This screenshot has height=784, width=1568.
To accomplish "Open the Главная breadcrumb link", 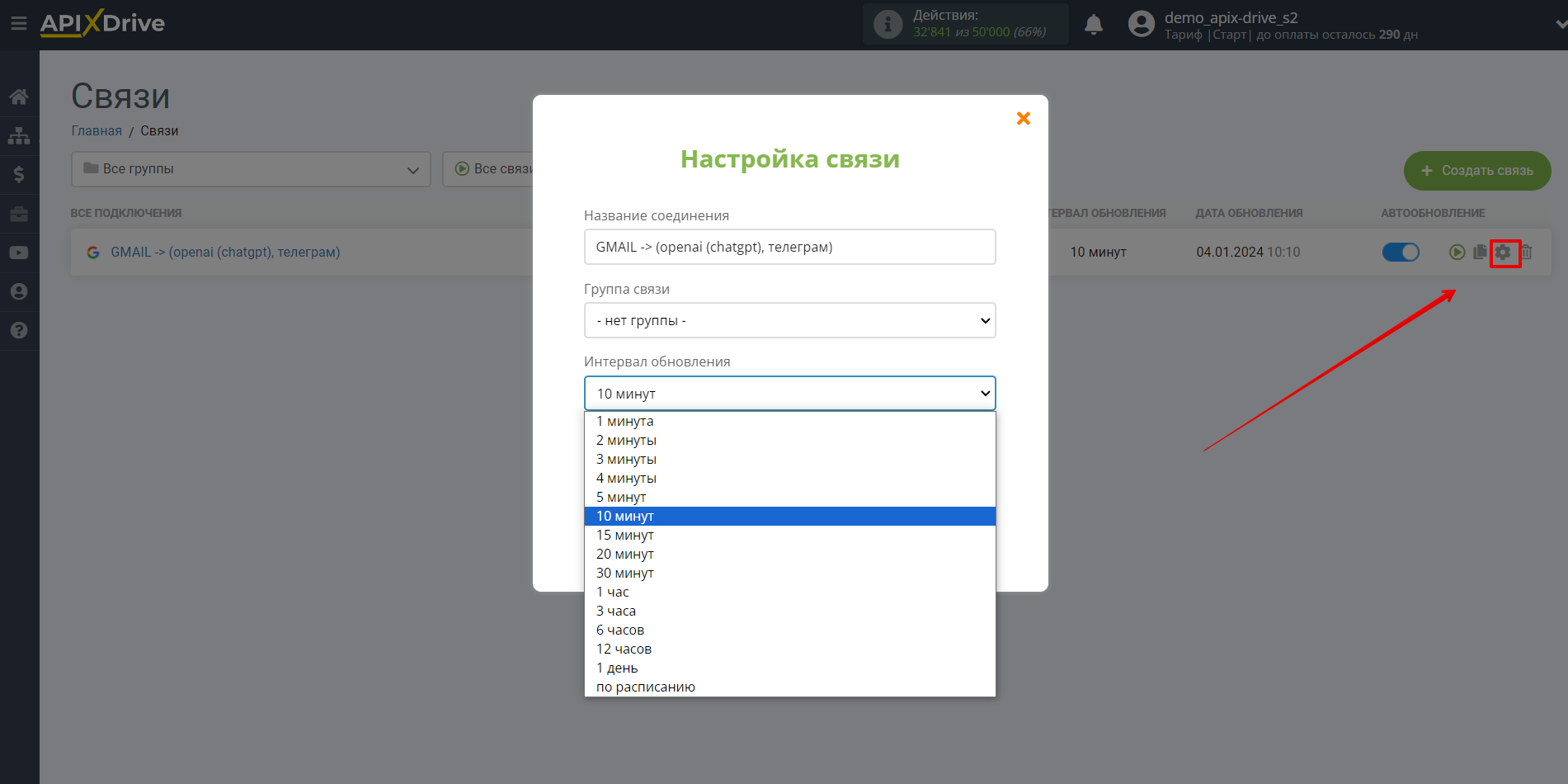I will [97, 130].
